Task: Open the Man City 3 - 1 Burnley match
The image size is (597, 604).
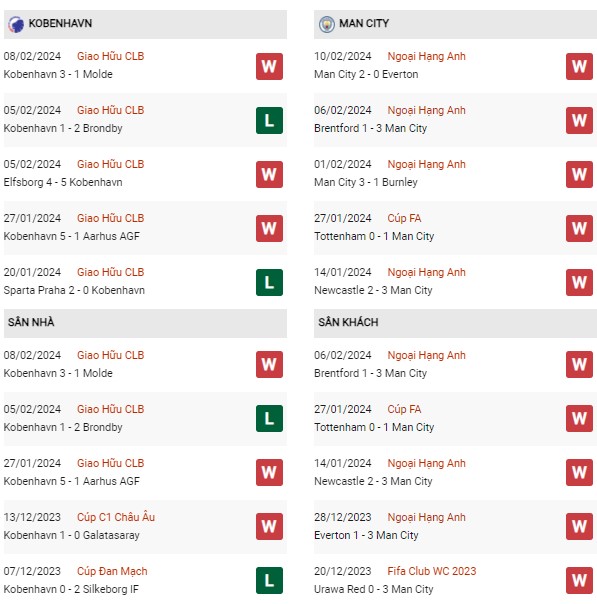Action: [x=366, y=182]
